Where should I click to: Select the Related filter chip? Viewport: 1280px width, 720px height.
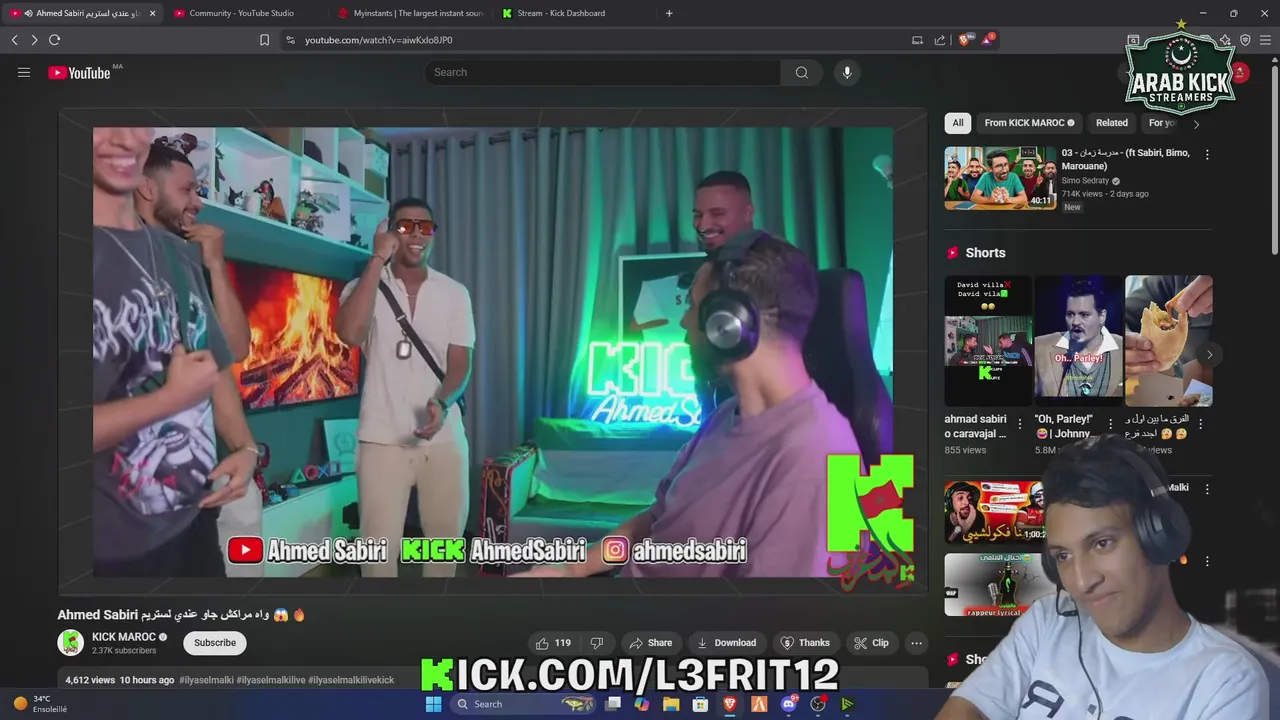[1111, 123]
